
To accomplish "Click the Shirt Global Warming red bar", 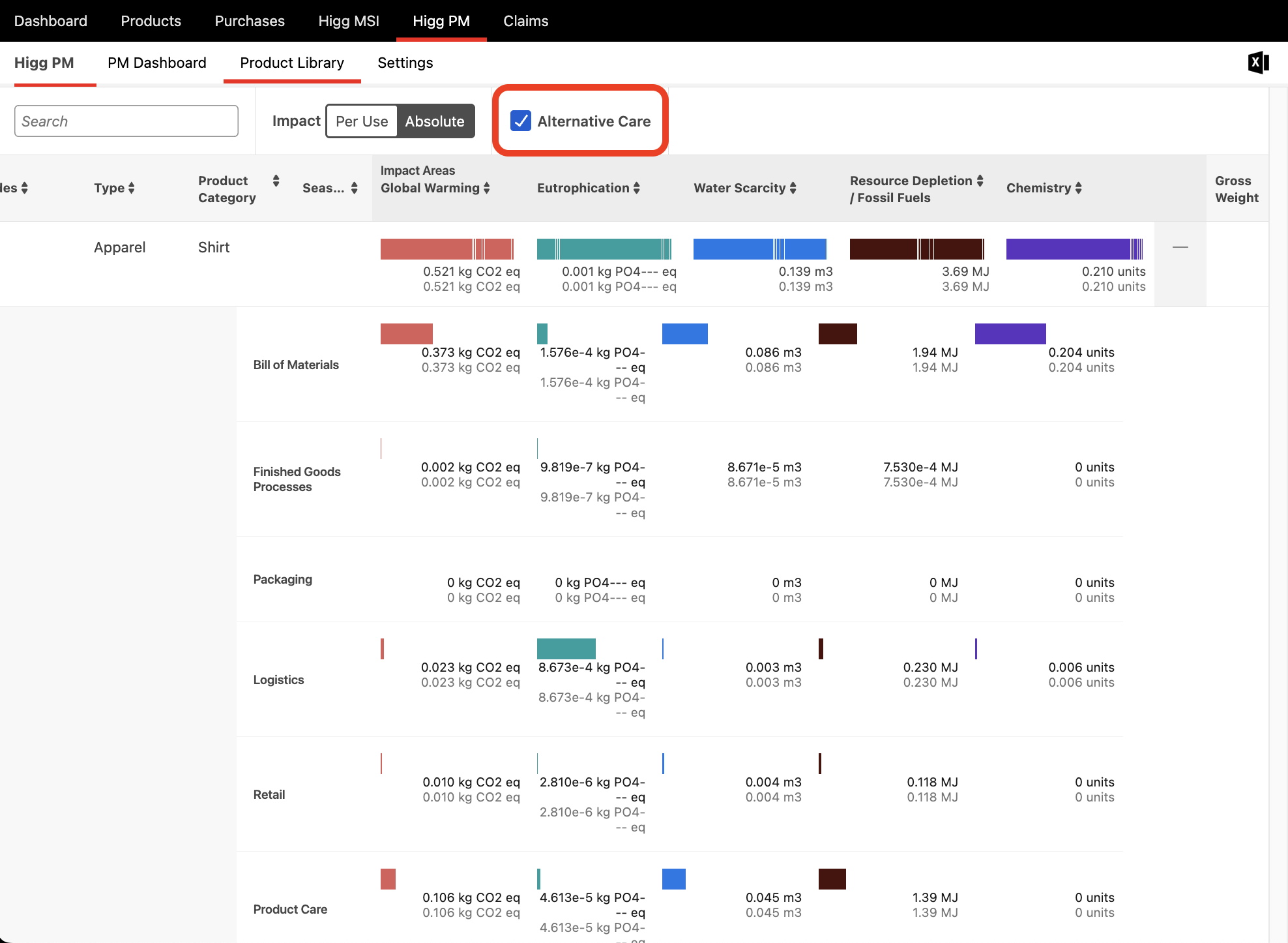I will coord(447,249).
